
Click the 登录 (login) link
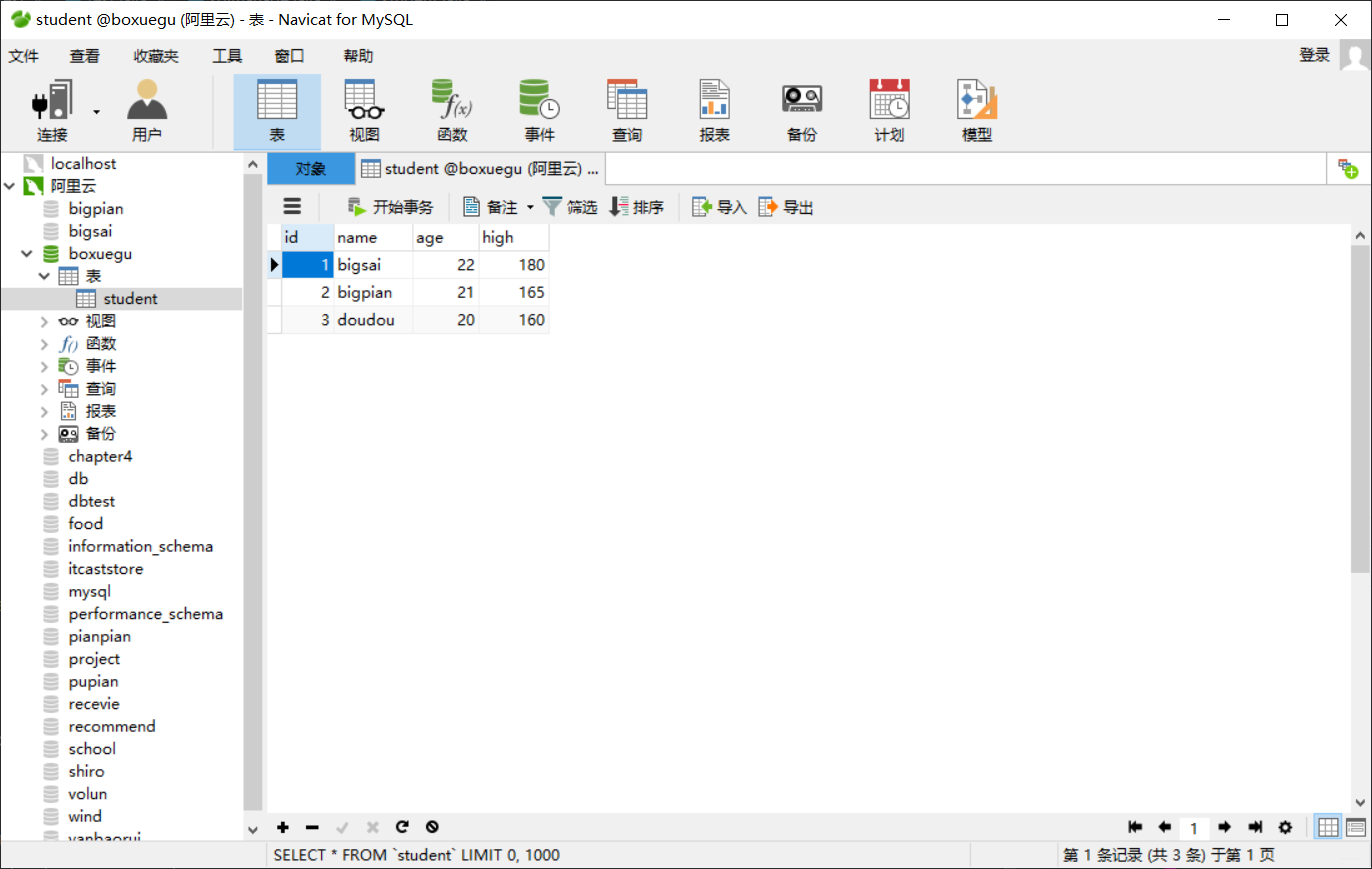(1314, 55)
